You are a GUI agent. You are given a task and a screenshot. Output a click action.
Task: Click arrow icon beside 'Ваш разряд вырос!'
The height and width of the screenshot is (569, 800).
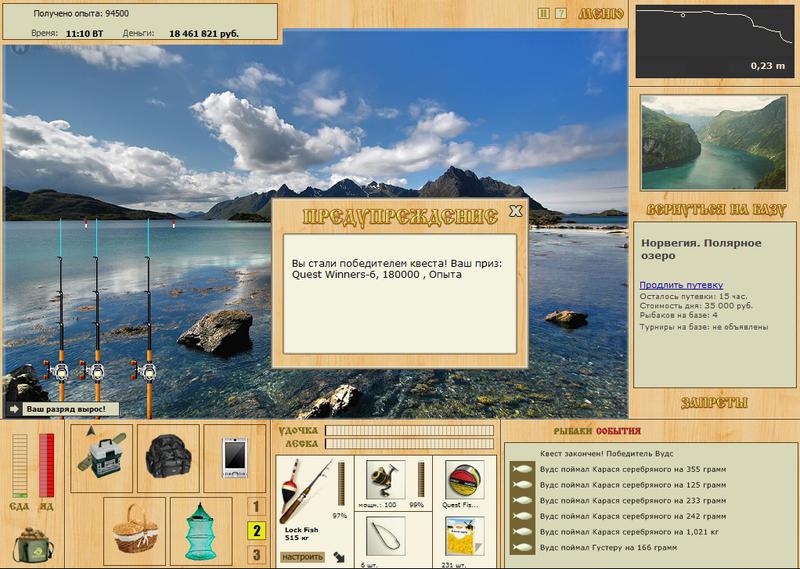[14, 409]
